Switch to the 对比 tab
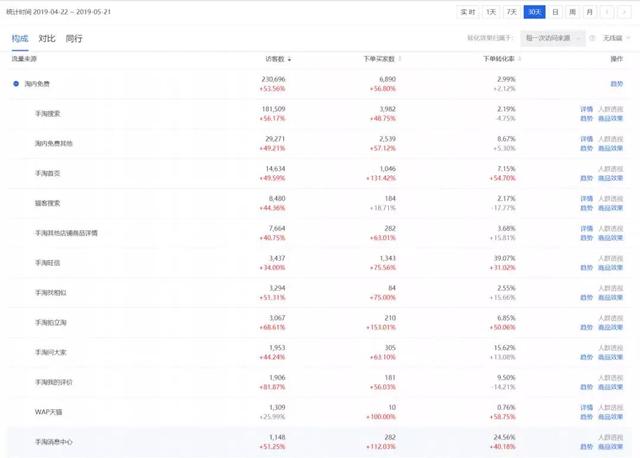 [x=47, y=38]
